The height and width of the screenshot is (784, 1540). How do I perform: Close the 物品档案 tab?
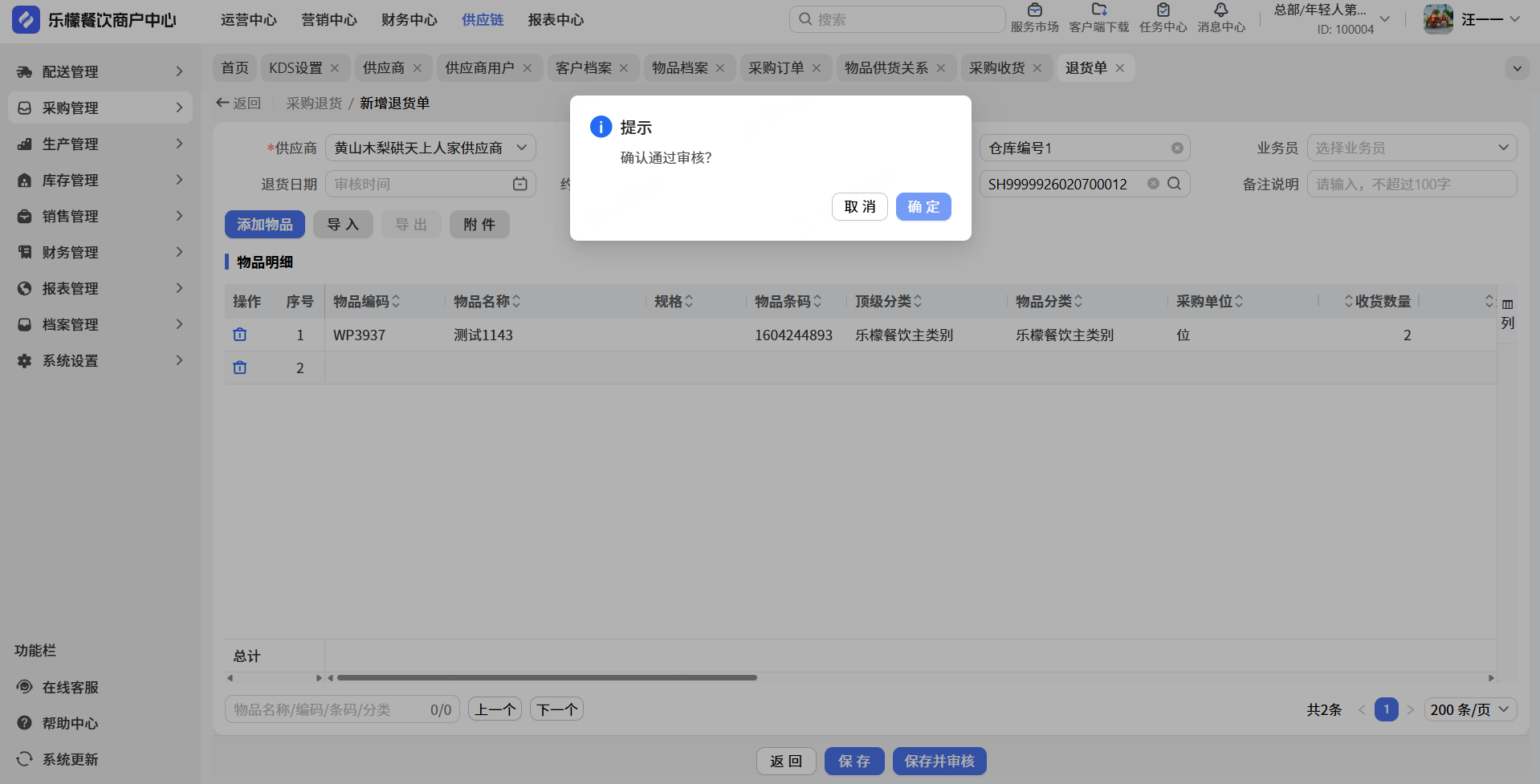(720, 68)
